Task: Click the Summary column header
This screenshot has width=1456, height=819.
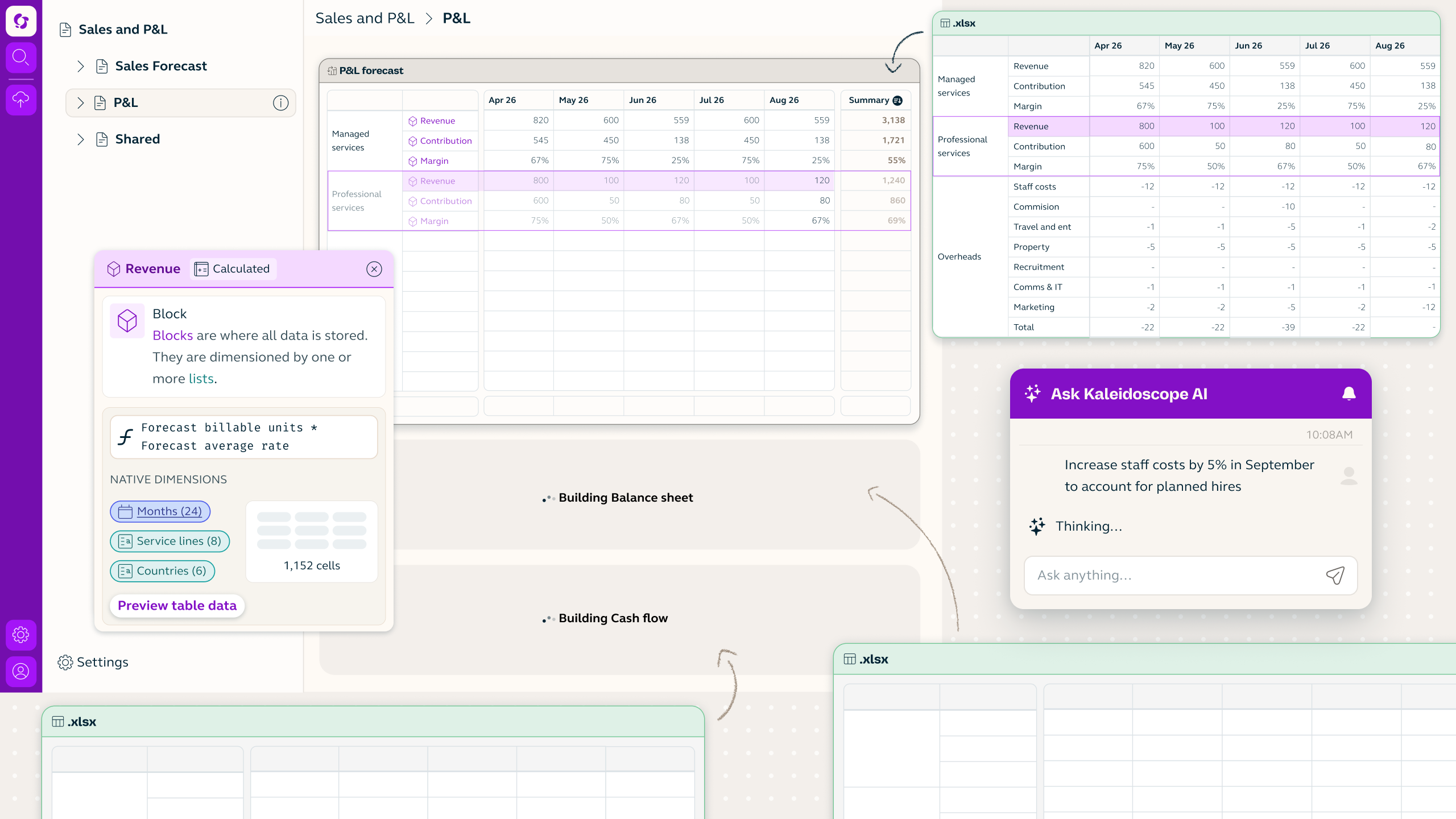Action: click(x=875, y=101)
